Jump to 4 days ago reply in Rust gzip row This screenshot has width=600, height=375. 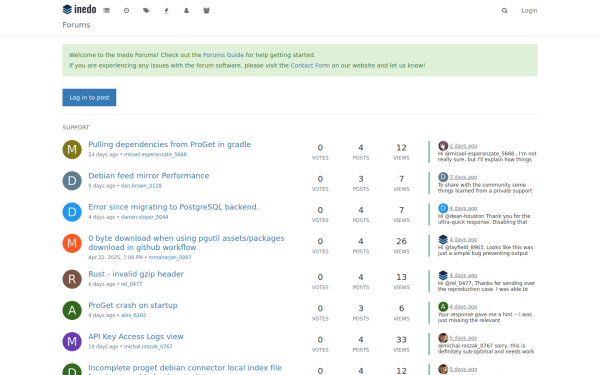pos(463,276)
